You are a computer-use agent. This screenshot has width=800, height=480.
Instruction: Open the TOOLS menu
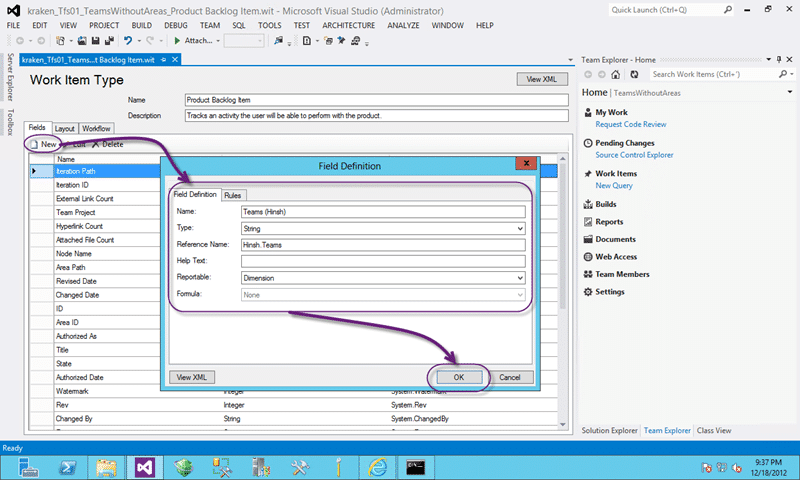[269, 26]
